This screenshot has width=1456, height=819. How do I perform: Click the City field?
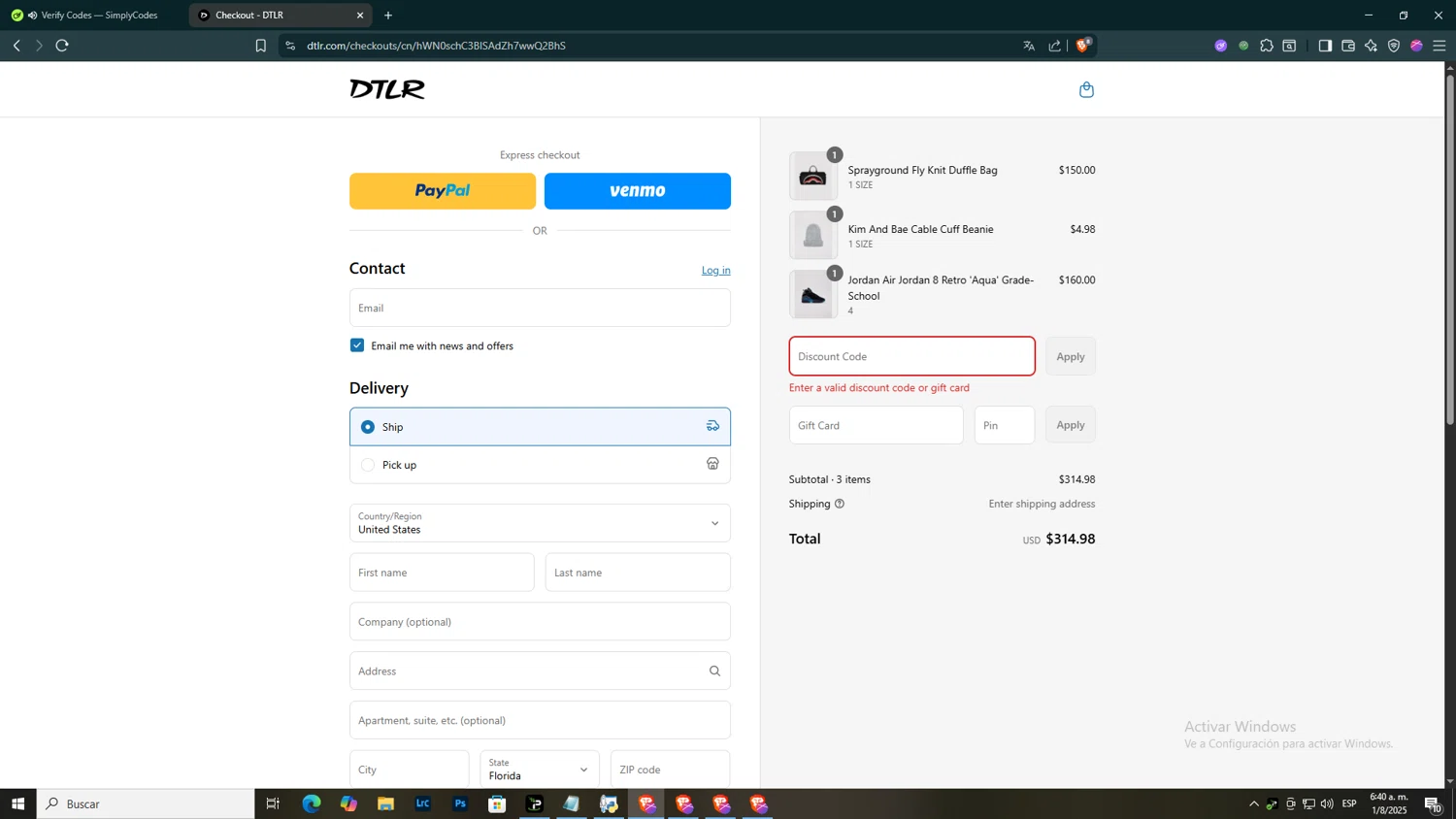click(x=409, y=770)
